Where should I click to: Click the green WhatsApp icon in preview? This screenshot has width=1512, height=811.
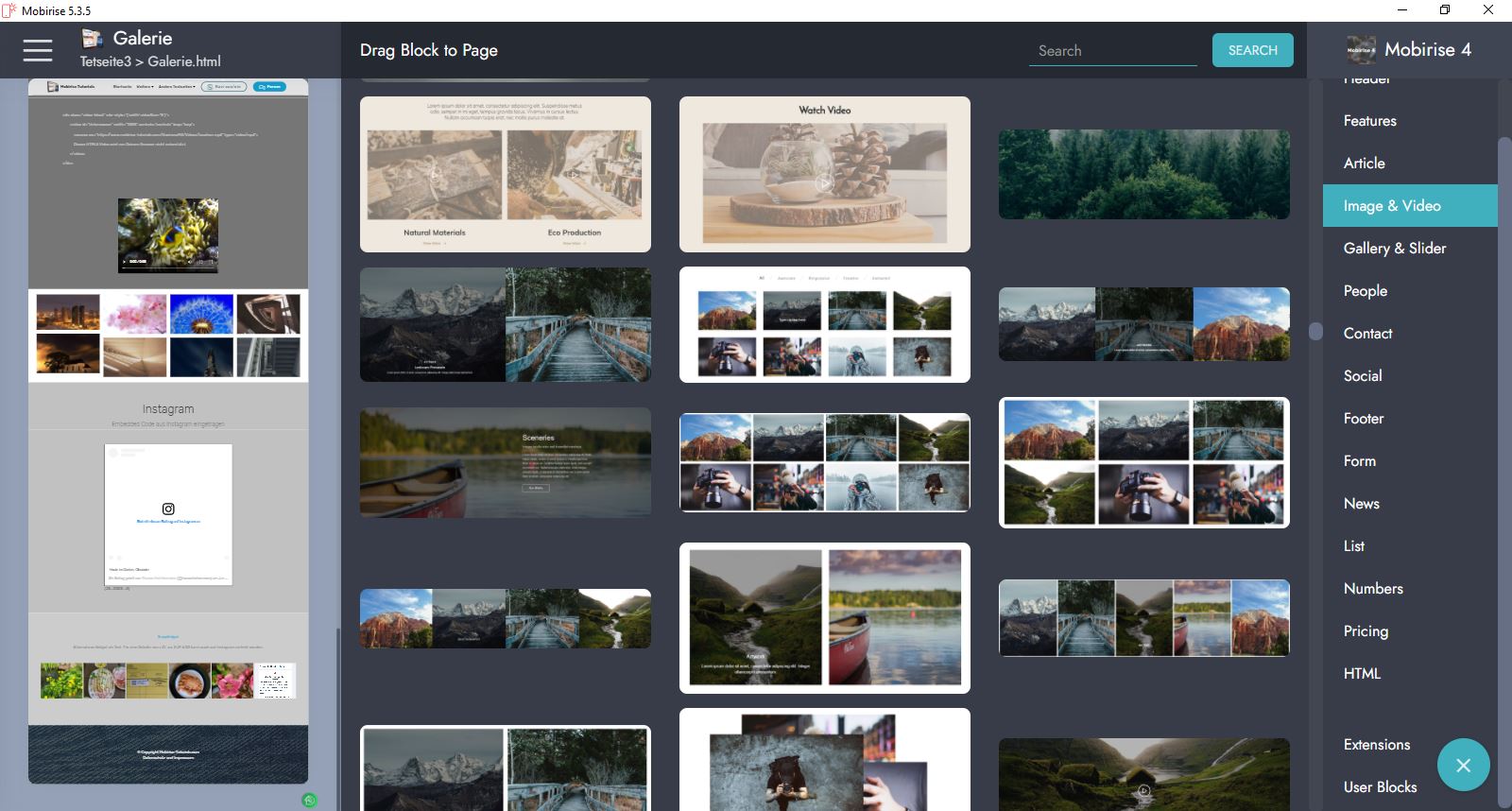[309, 800]
